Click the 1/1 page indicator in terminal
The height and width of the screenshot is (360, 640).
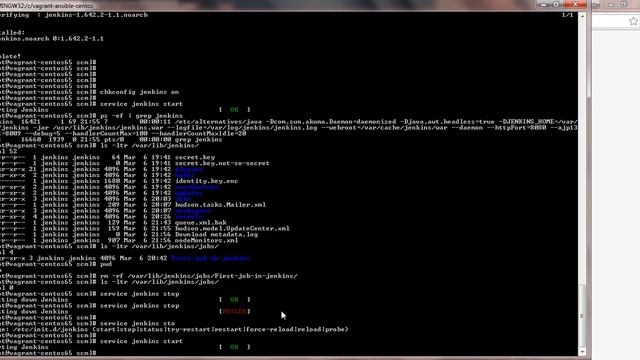coord(567,15)
